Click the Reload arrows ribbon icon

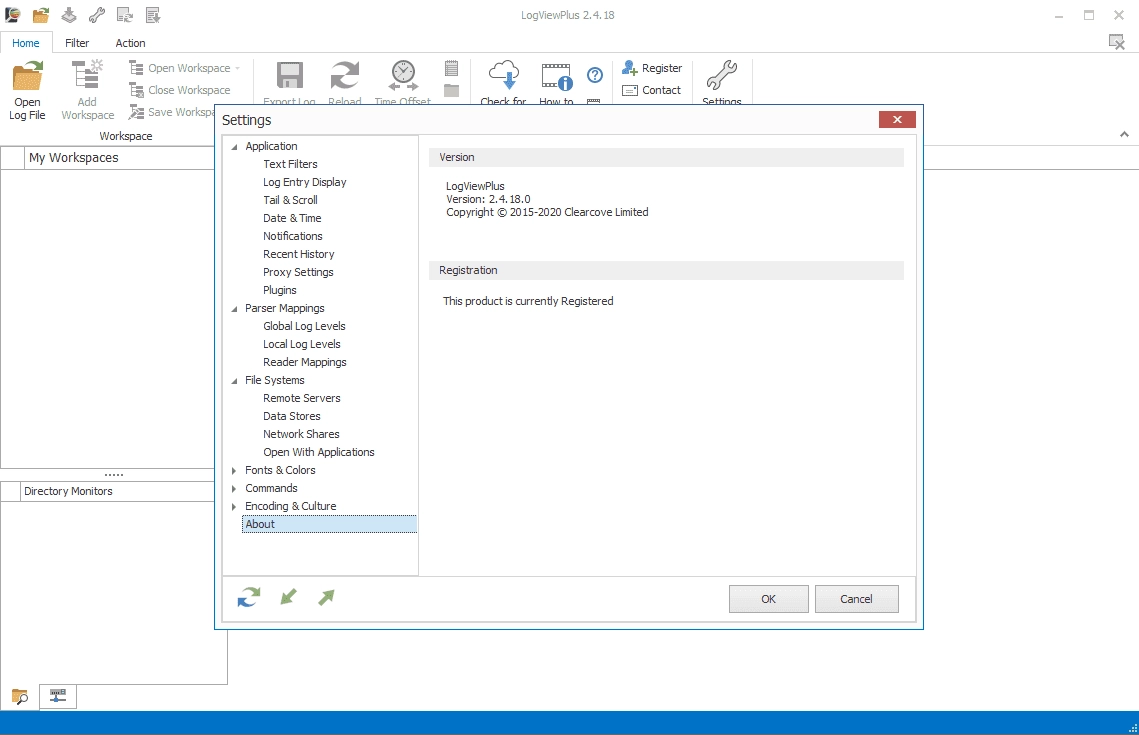[344, 76]
